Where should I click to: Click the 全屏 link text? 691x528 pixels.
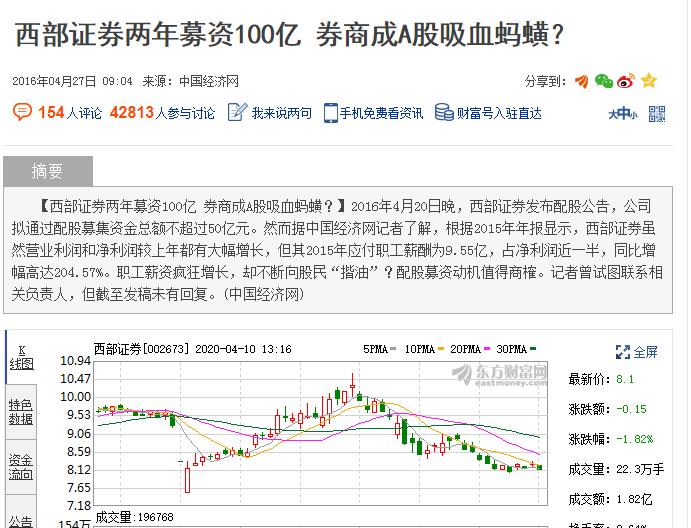click(x=646, y=352)
